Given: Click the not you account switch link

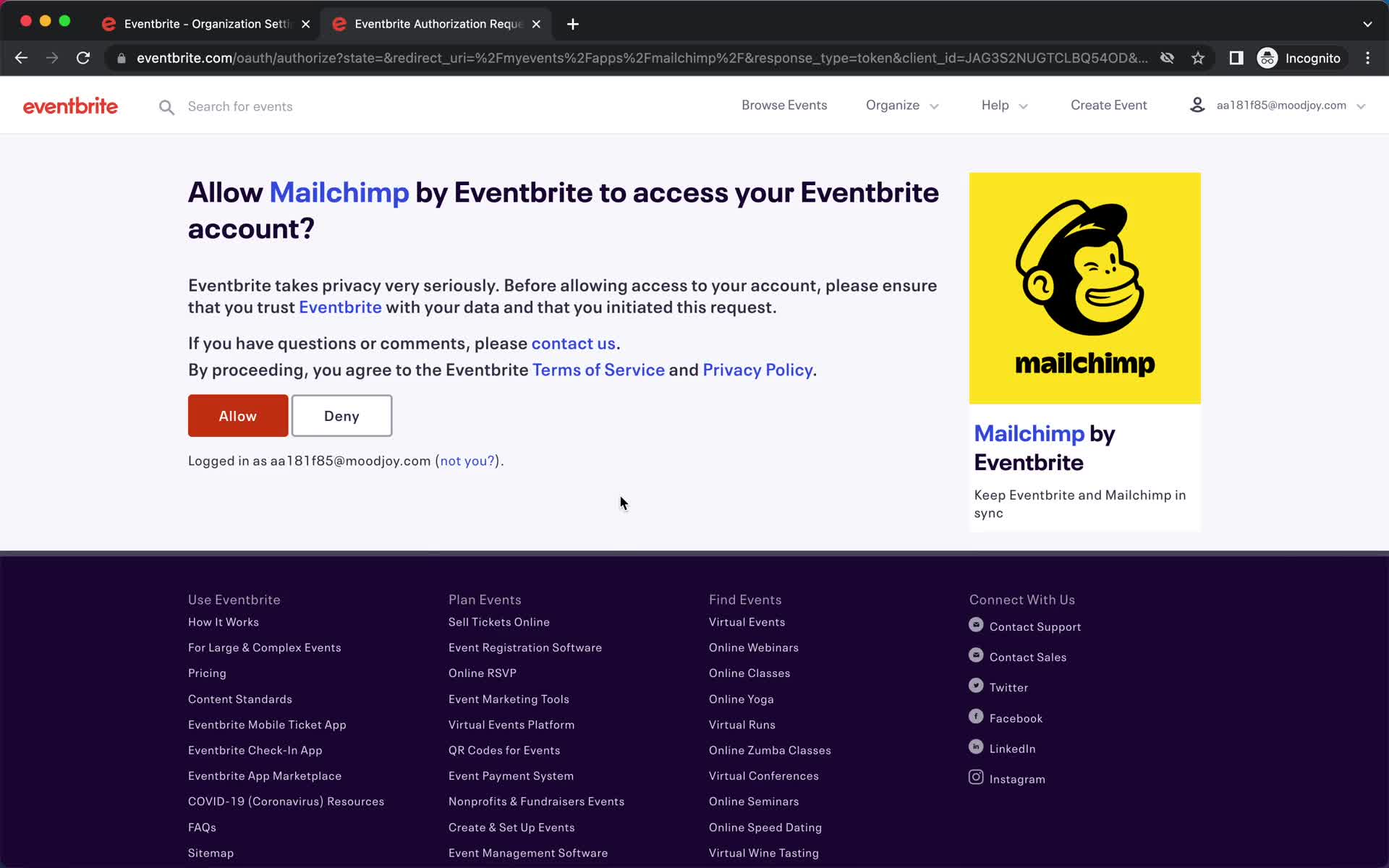Looking at the screenshot, I should coord(466,460).
